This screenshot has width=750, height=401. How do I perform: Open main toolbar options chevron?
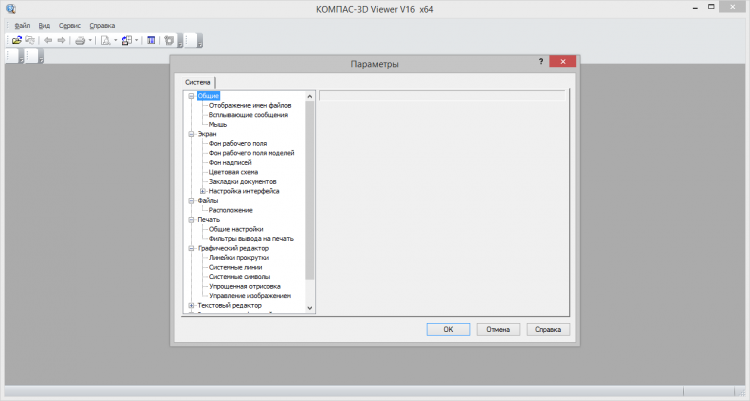(x=180, y=41)
